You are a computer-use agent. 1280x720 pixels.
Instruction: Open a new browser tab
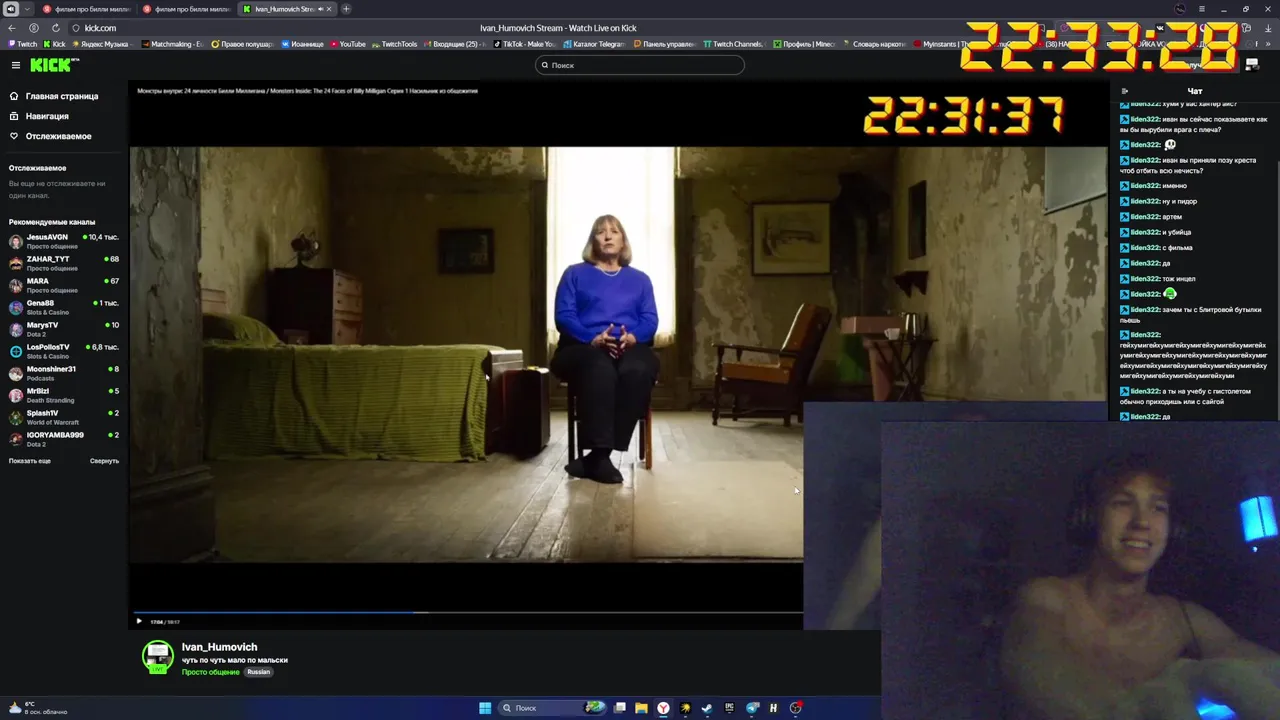click(x=346, y=9)
